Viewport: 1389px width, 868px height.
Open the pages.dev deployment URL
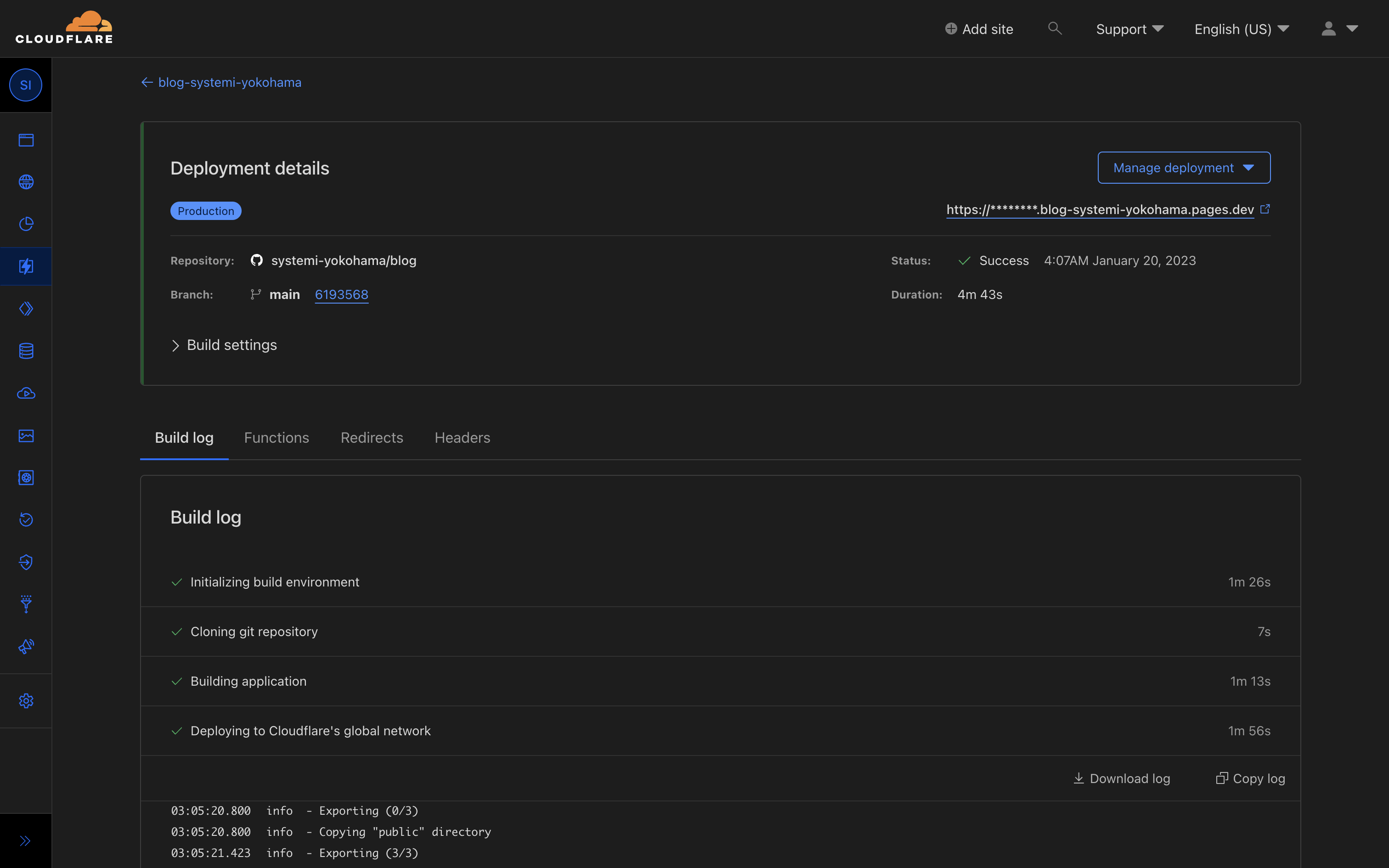point(1100,209)
